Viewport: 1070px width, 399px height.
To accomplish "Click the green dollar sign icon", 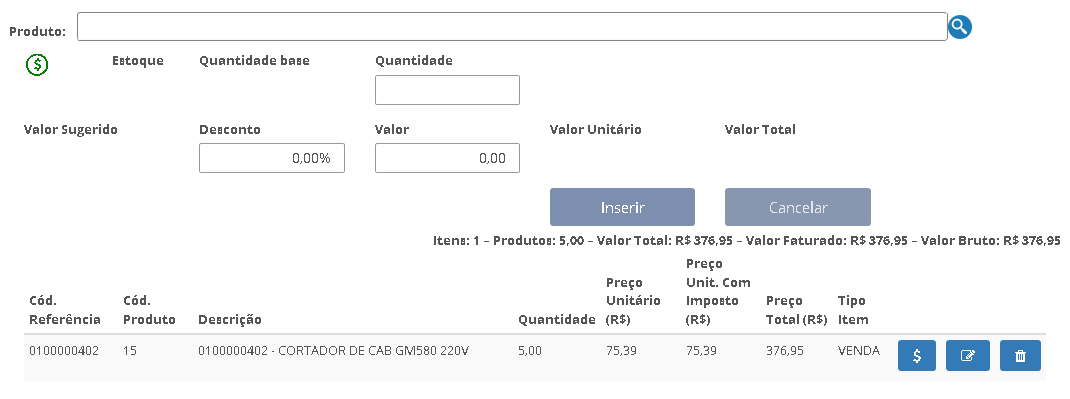I will click(37, 65).
